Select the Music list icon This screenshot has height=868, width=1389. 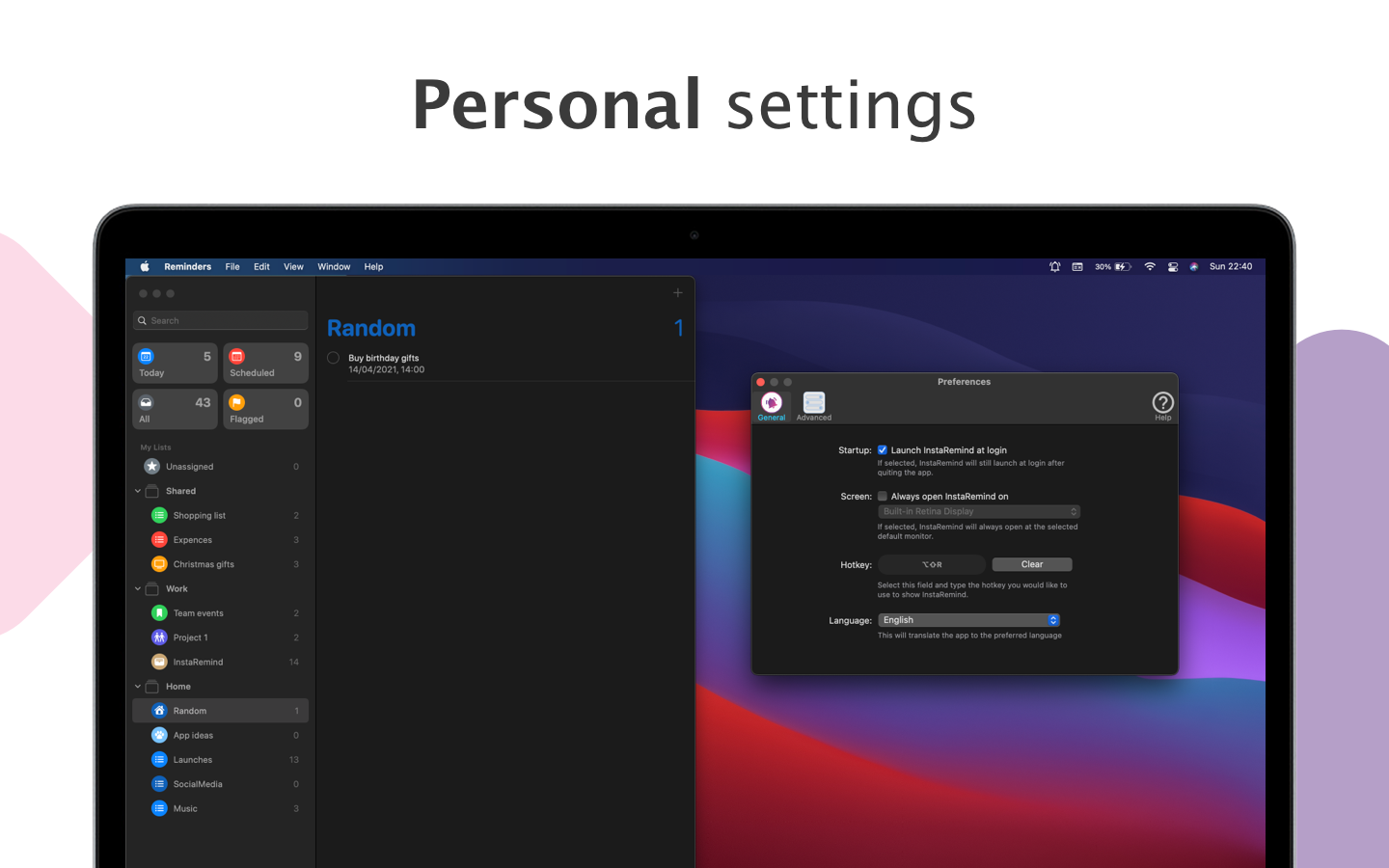point(159,808)
